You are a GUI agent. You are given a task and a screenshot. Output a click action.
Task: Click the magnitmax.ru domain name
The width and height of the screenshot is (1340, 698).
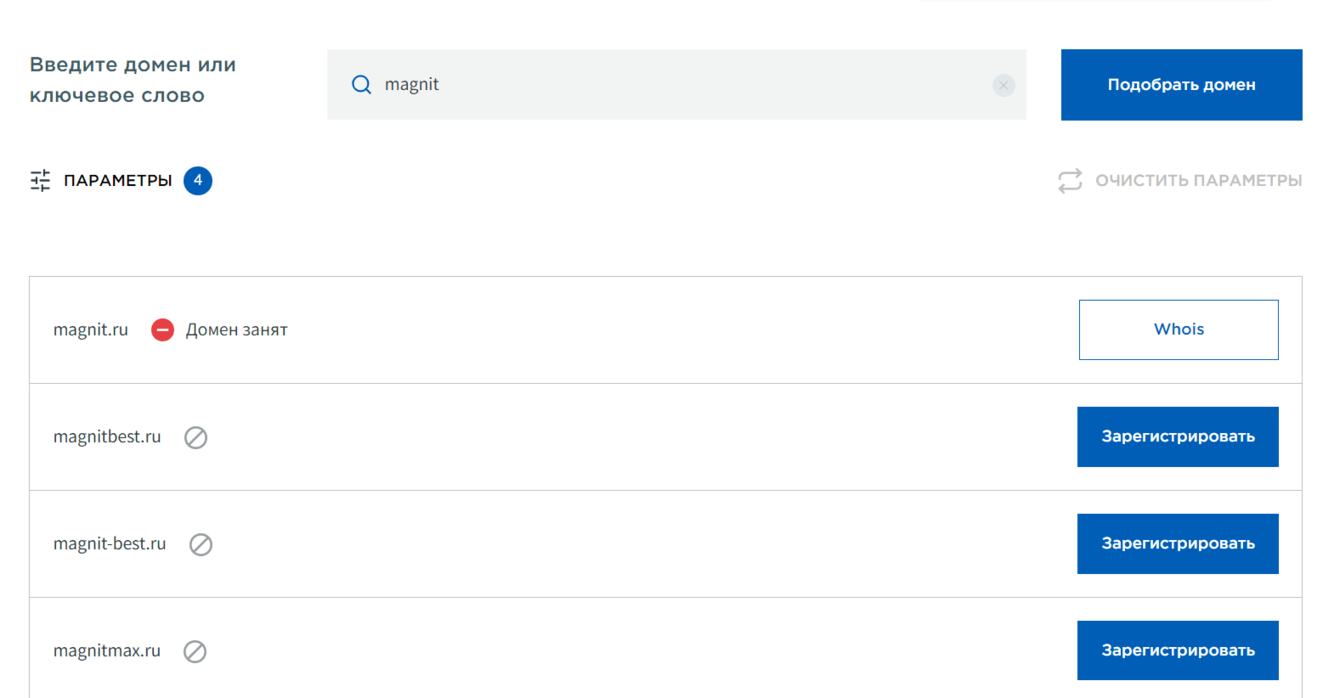pyautogui.click(x=107, y=651)
